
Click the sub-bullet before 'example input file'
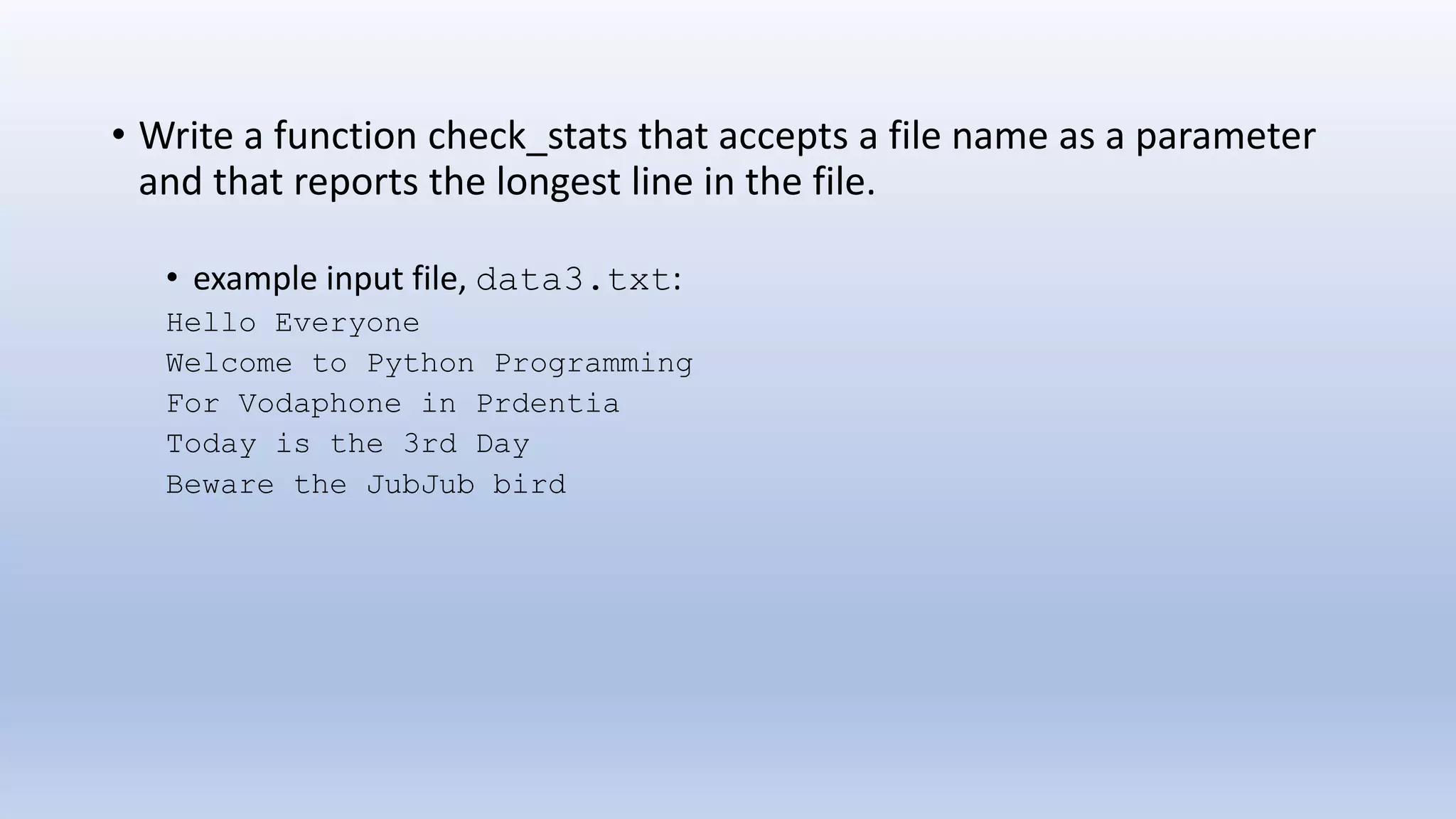point(171,279)
